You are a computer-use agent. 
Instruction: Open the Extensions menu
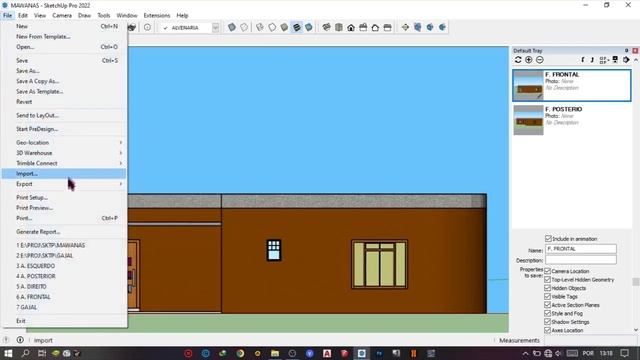tap(157, 16)
